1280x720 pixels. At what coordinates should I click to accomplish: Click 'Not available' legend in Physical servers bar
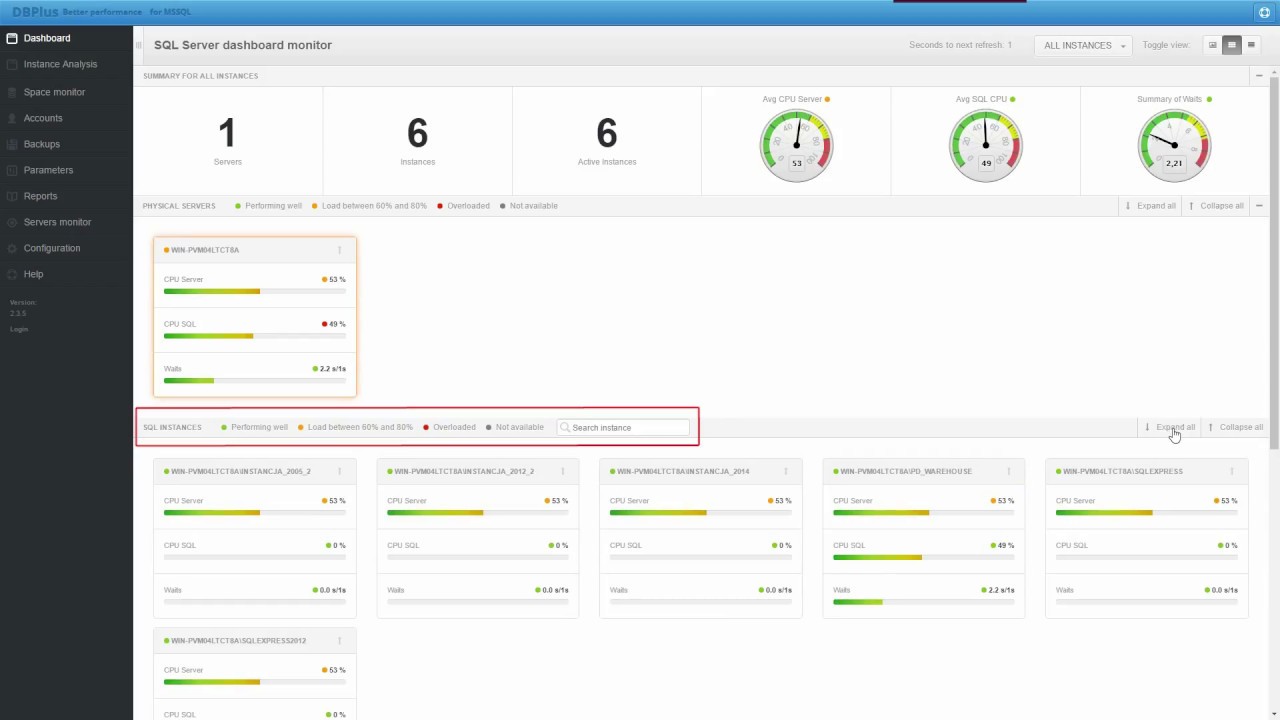point(529,206)
